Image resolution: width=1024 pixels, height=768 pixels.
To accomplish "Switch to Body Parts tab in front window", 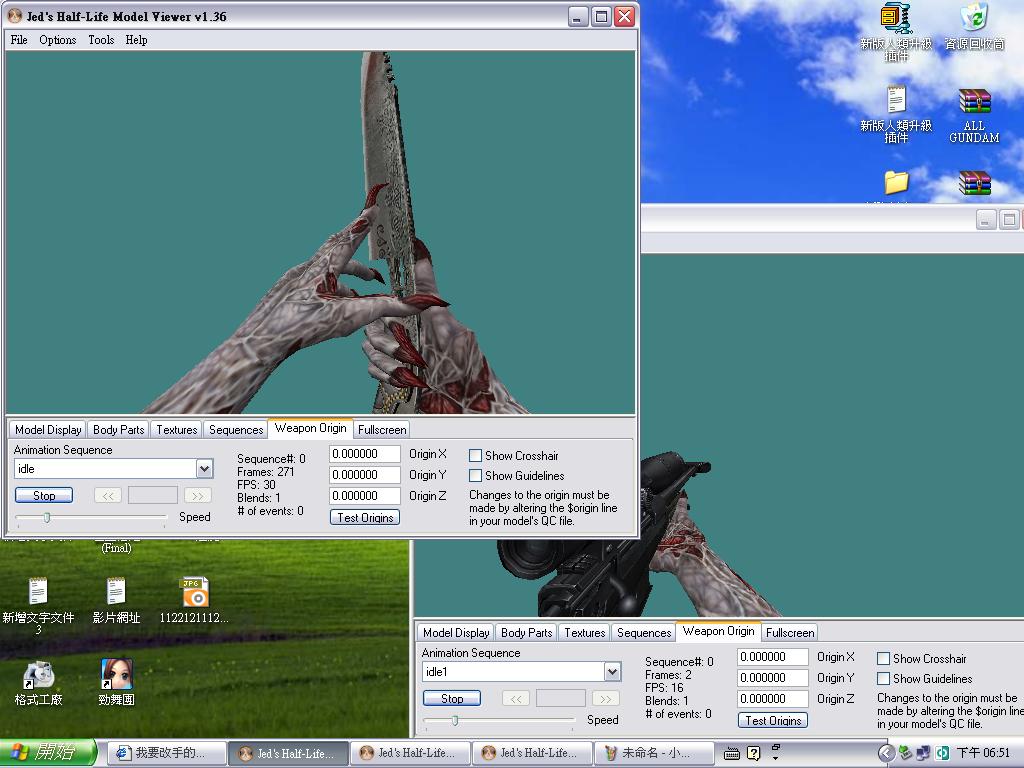I will tap(118, 430).
